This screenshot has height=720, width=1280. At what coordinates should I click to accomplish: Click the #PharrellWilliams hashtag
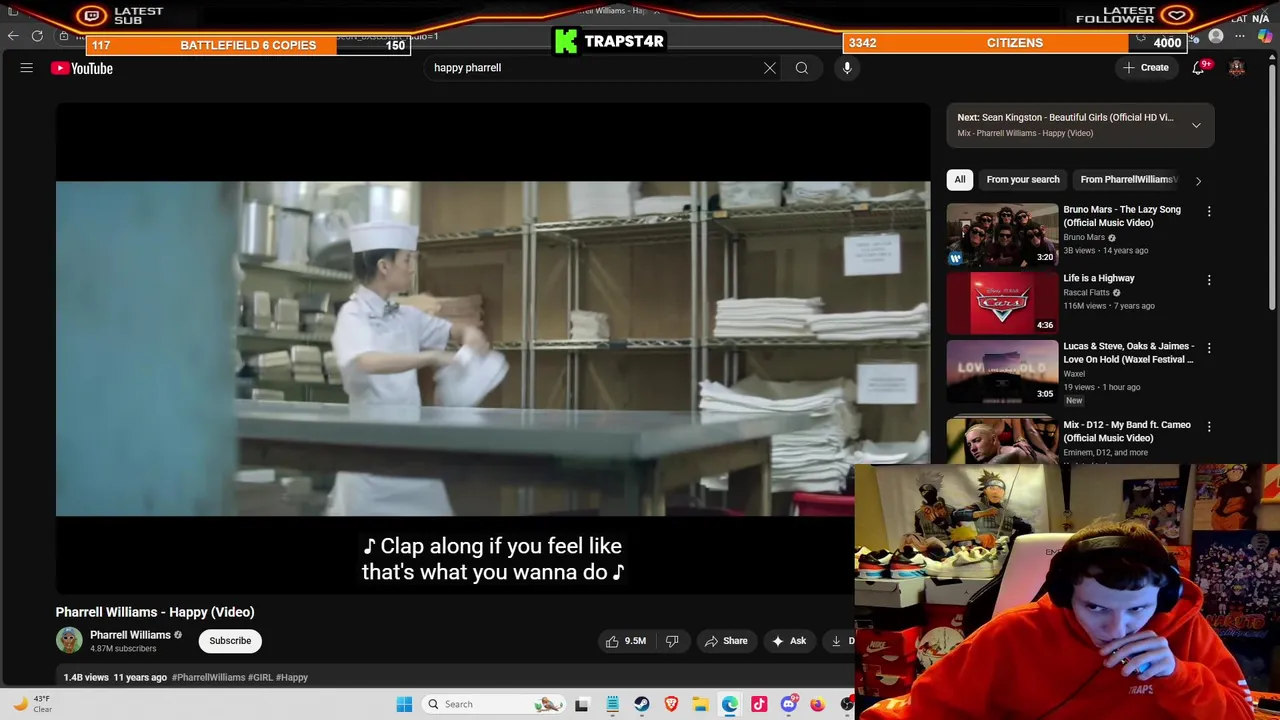[208, 677]
